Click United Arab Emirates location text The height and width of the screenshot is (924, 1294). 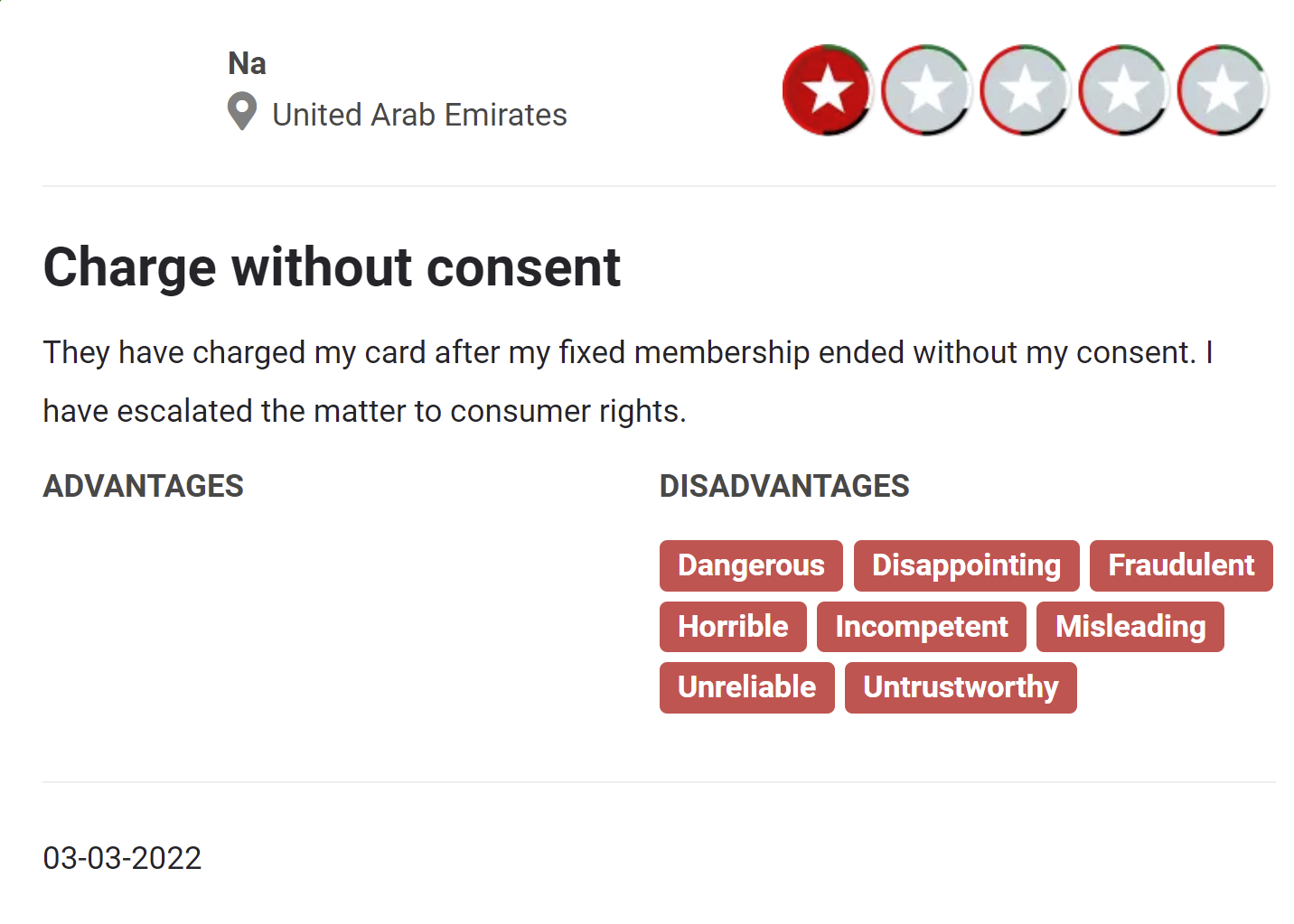click(x=419, y=115)
